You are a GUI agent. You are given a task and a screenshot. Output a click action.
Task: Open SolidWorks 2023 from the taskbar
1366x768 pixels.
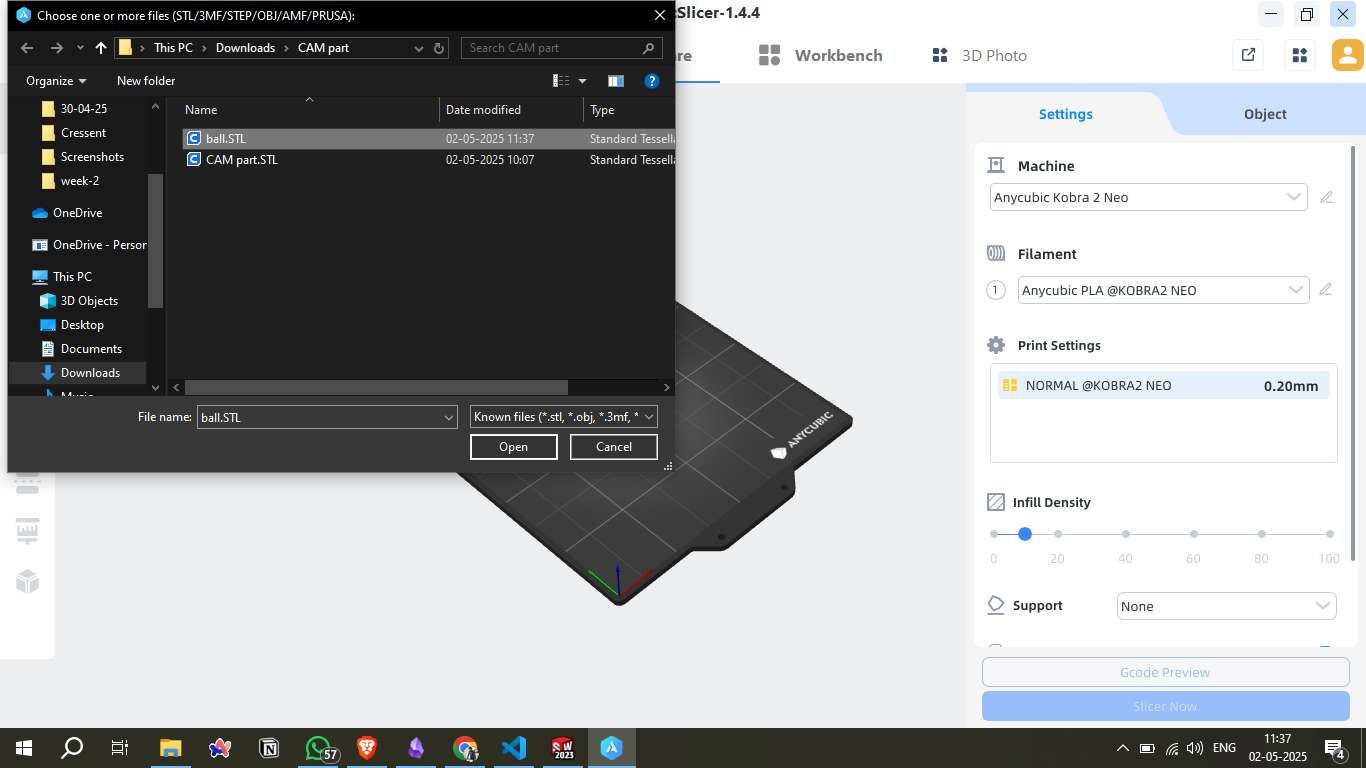(x=563, y=747)
